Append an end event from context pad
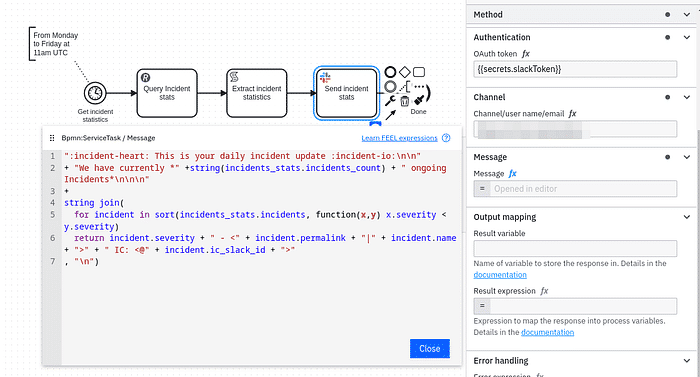 pos(390,72)
